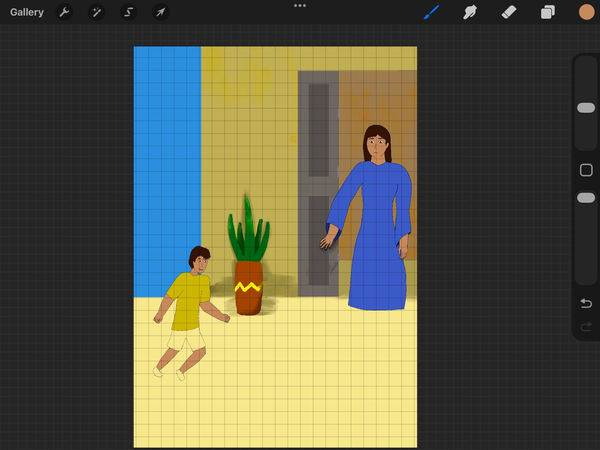Open the active color picker
This screenshot has height=450, width=600.
coord(586,12)
